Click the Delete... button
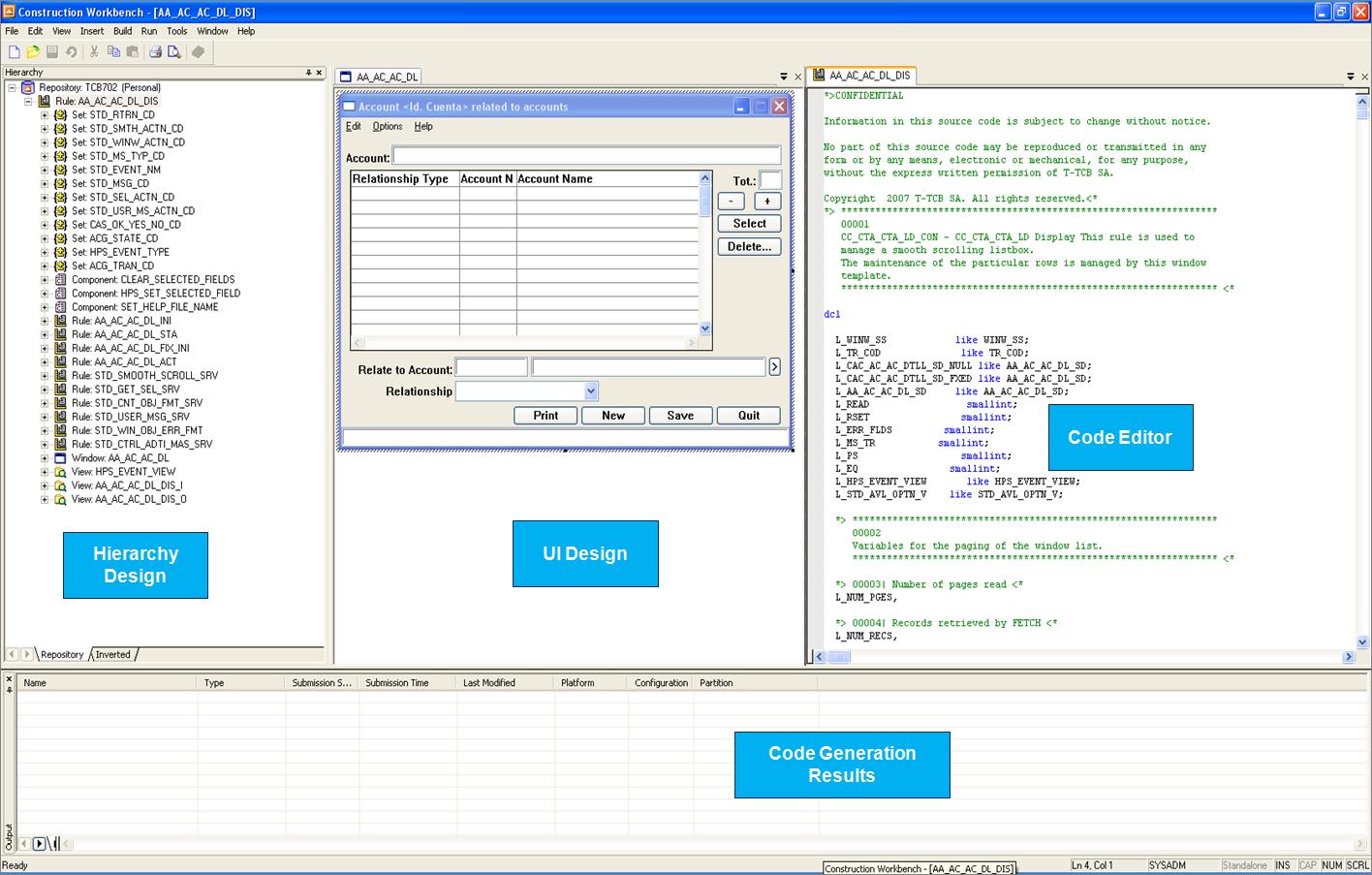The width and height of the screenshot is (1372, 875). pyautogui.click(x=749, y=246)
